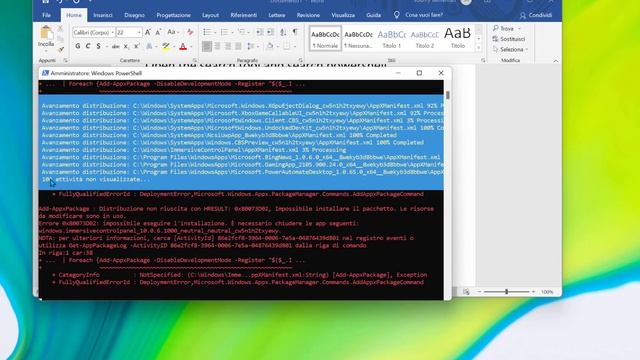This screenshot has height=360, width=640.
Task: Click the lightbulb 'Cosa vuoi fare?' icon
Action: pos(396,15)
